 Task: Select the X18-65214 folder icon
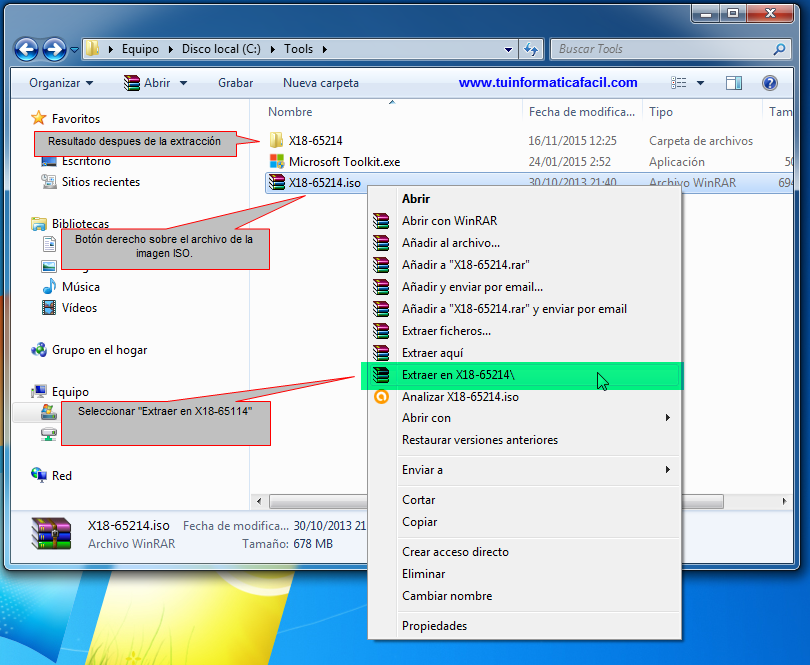[x=277, y=140]
